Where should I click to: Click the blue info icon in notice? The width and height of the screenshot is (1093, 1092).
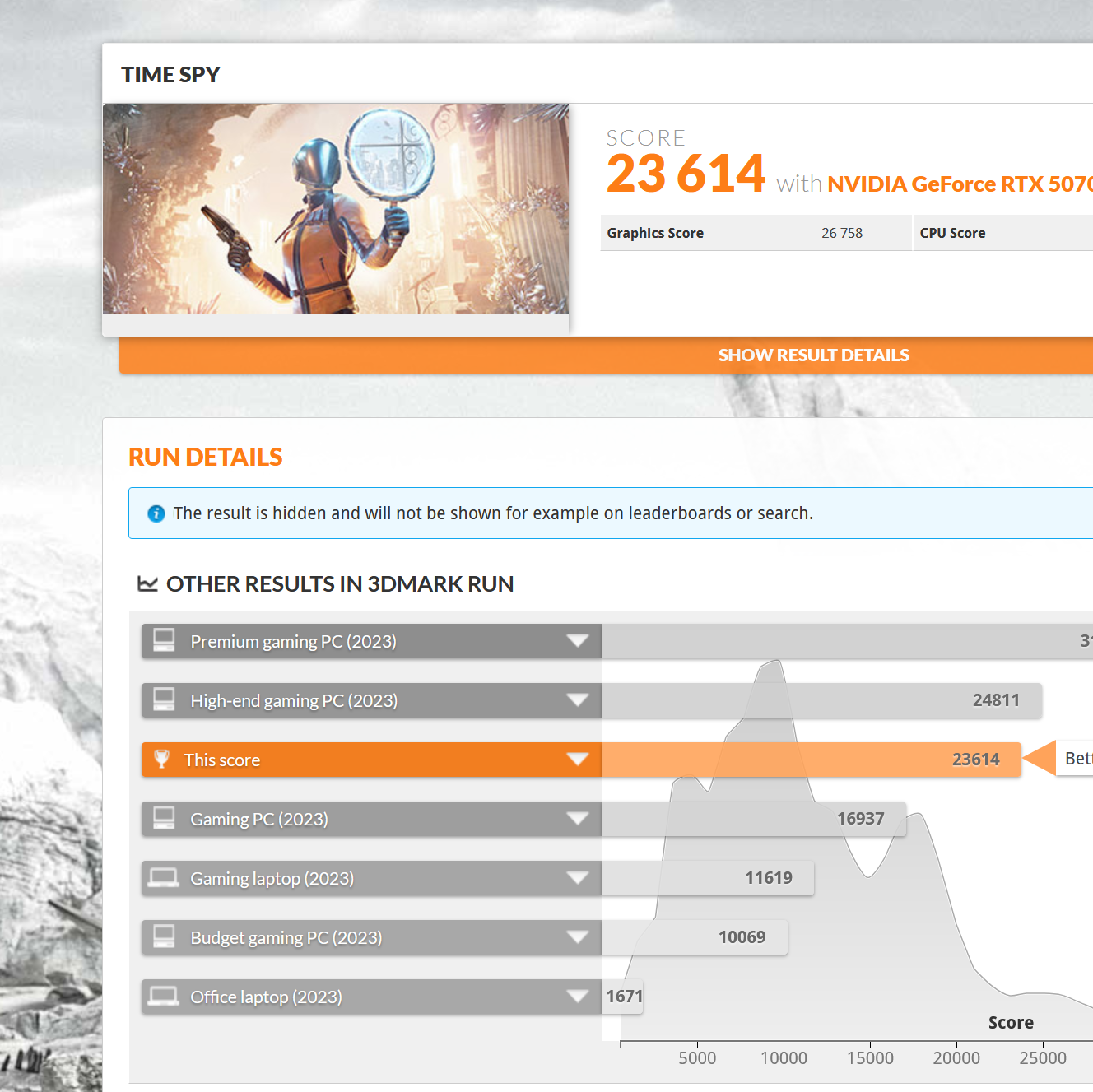(x=156, y=513)
